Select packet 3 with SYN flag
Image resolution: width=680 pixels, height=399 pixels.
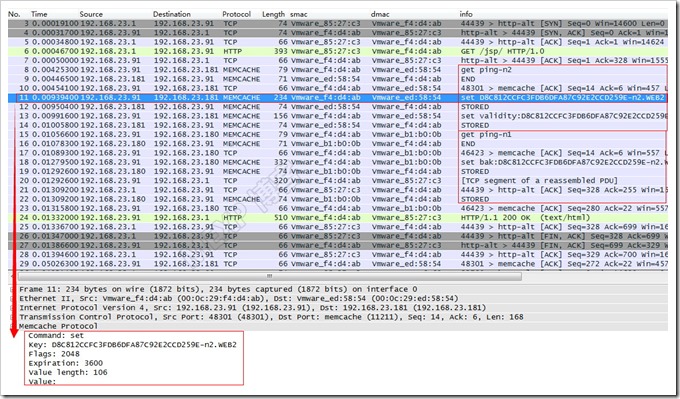click(x=338, y=23)
